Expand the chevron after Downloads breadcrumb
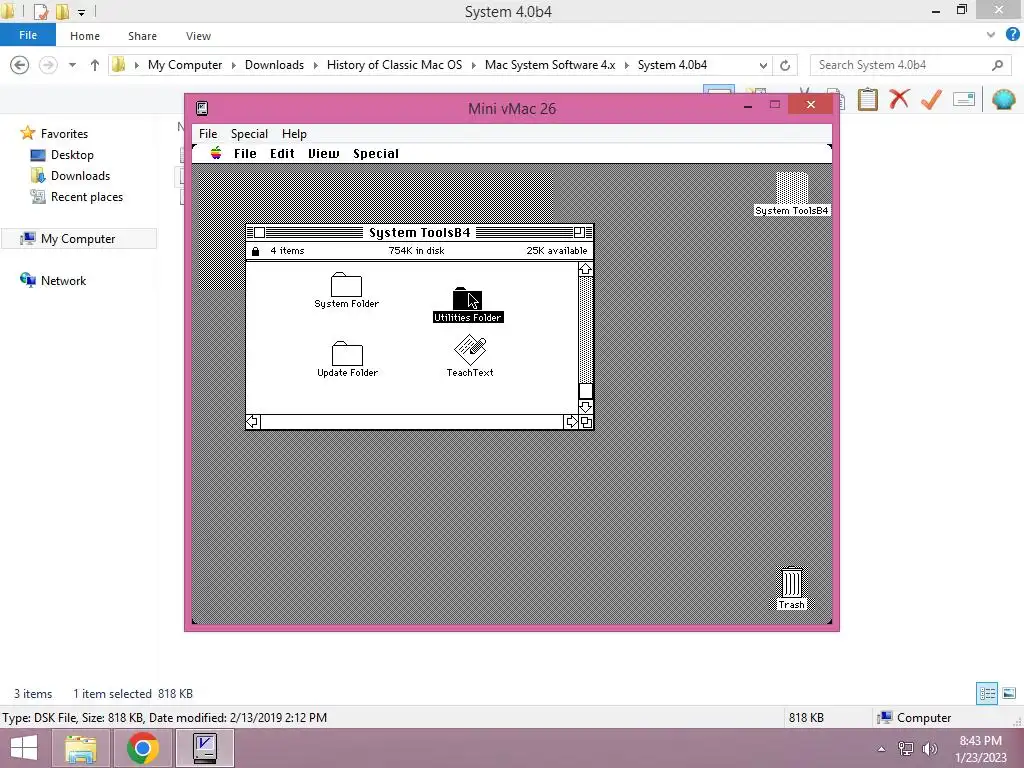 tap(315, 65)
